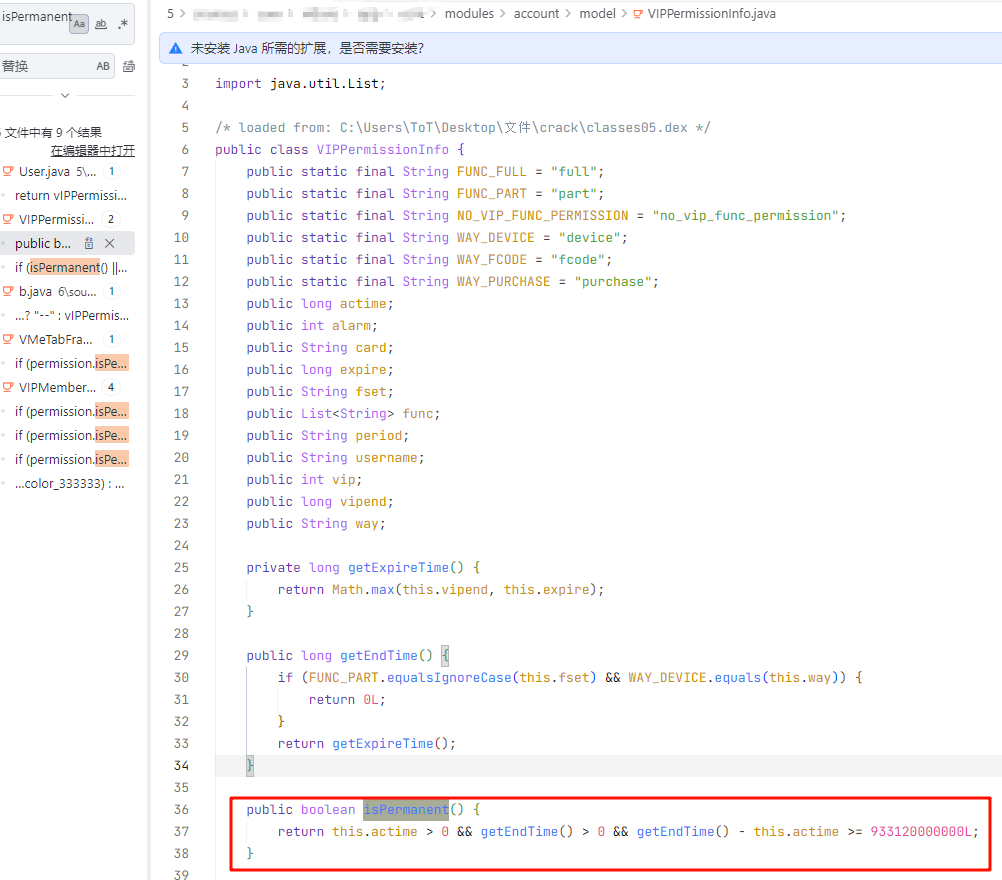The height and width of the screenshot is (880, 1002).
Task: Collapse the VMeTabFra... results group
Action: coord(57,339)
